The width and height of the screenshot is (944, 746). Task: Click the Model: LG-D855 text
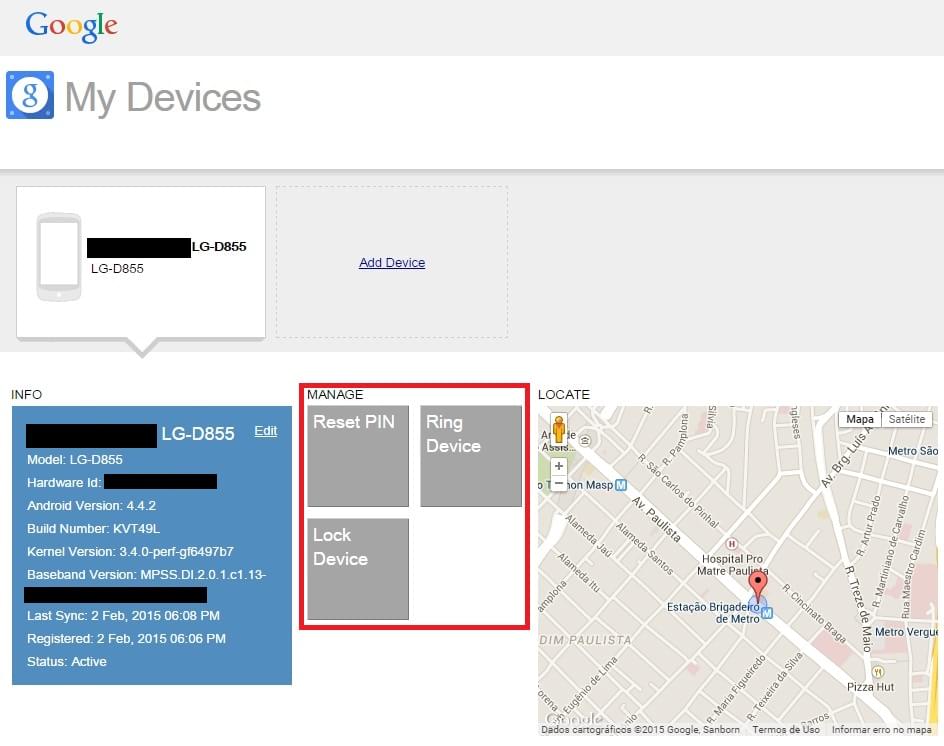click(75, 459)
